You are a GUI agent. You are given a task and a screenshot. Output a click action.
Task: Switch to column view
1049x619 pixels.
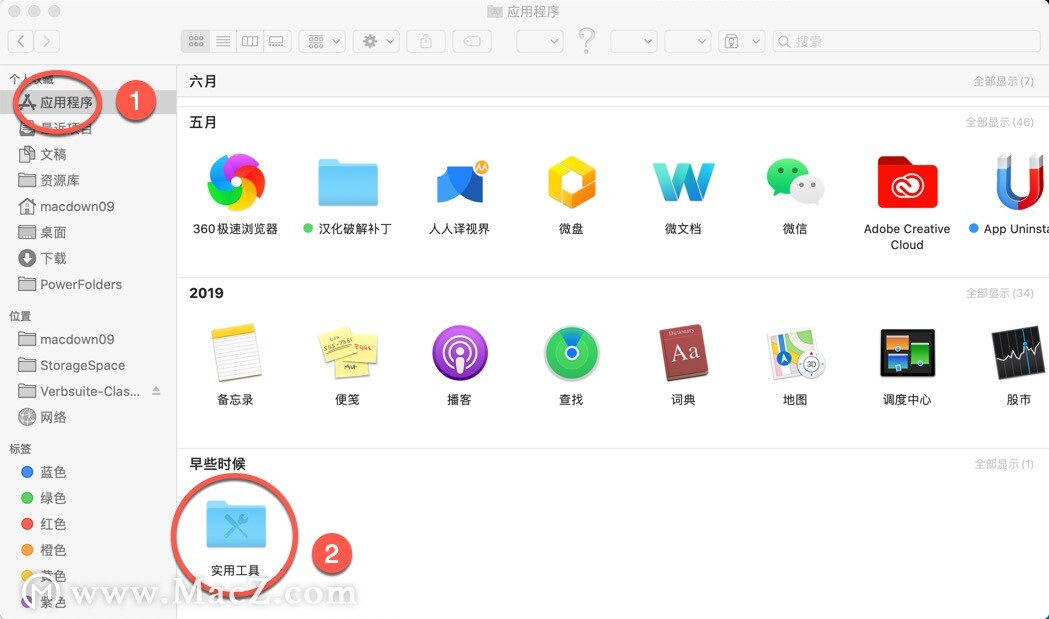pyautogui.click(x=250, y=41)
